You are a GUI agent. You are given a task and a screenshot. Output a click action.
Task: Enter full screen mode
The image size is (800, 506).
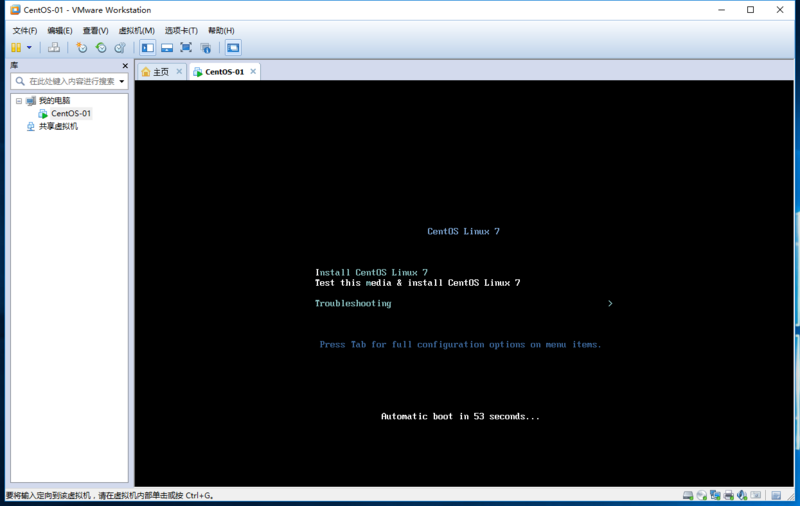[x=186, y=47]
